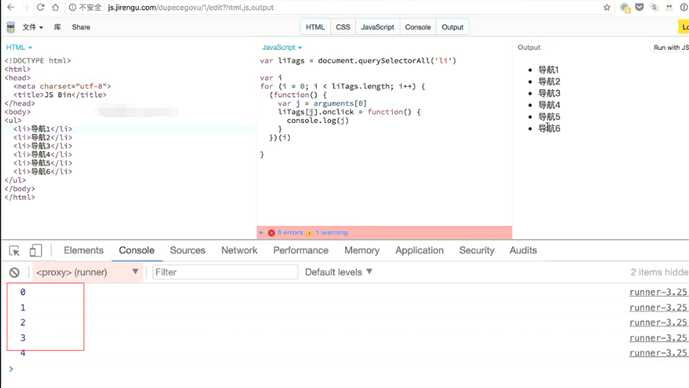The image size is (689, 388).
Task: Toggle the CSS panel button
Action: point(343,27)
